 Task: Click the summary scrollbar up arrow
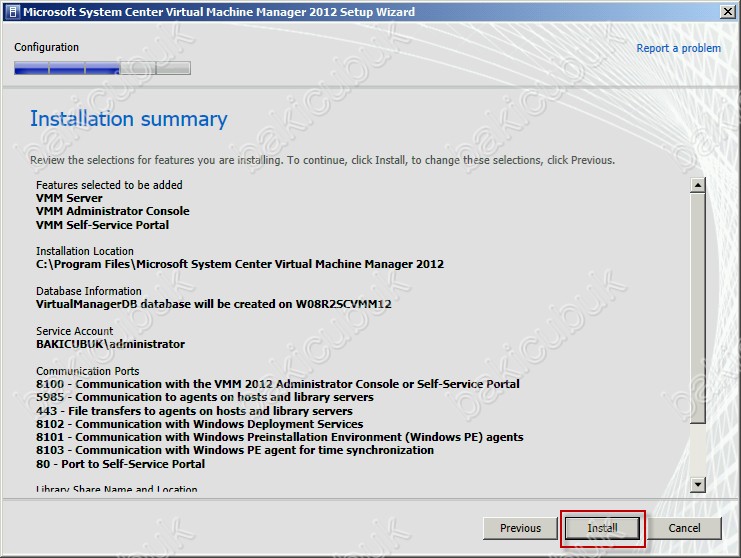(698, 185)
